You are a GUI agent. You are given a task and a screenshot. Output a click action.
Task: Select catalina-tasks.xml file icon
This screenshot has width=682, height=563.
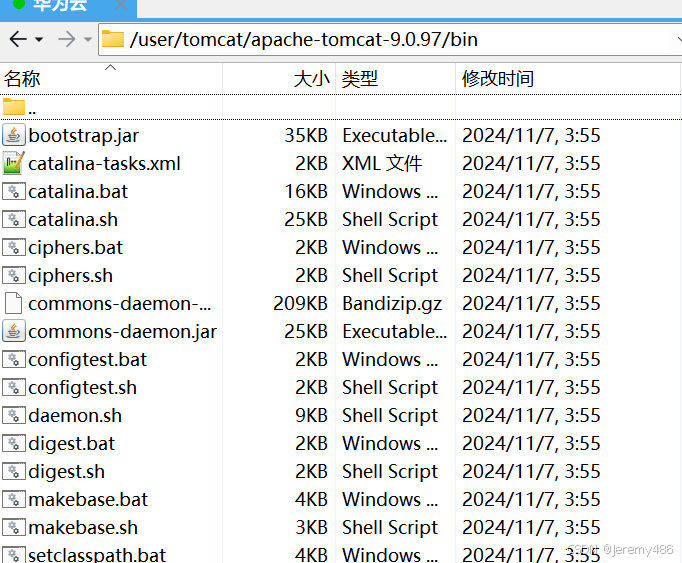click(13, 163)
